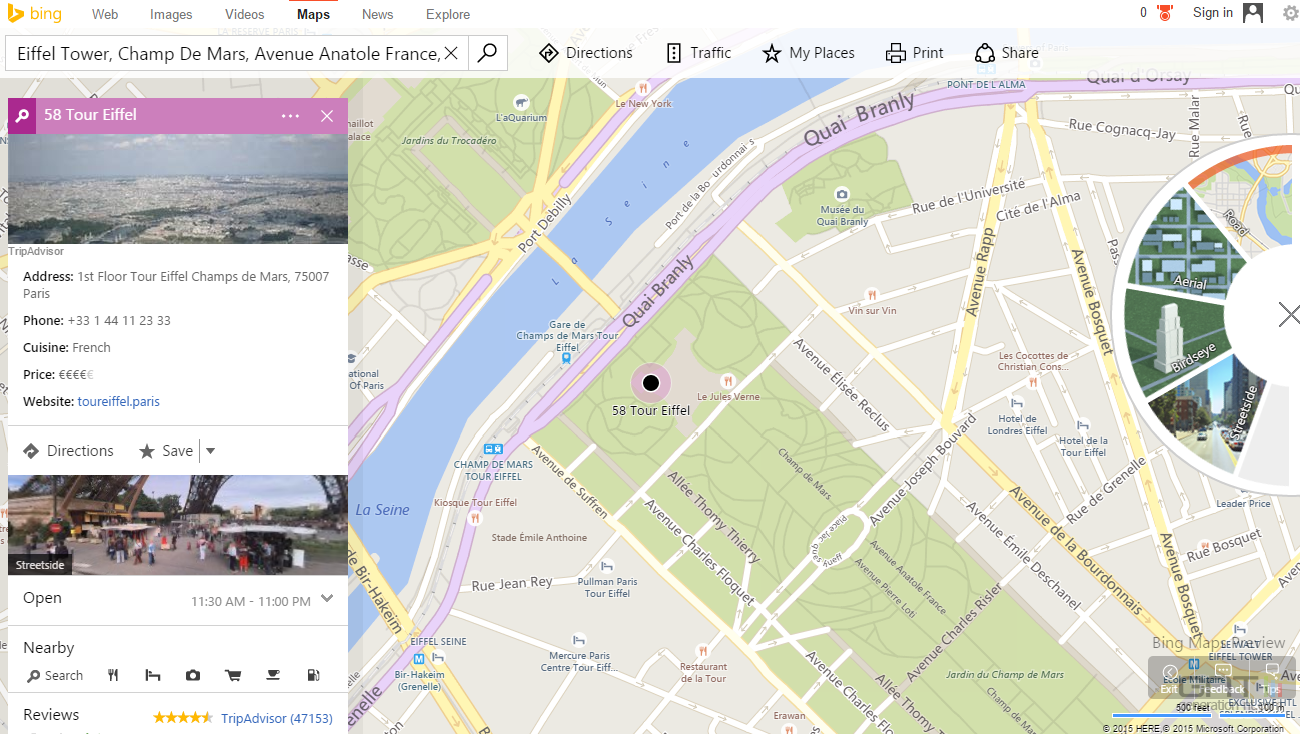Screen dimensions: 1300x734
Task: Find nearby attractions camera icon
Action: (193, 676)
